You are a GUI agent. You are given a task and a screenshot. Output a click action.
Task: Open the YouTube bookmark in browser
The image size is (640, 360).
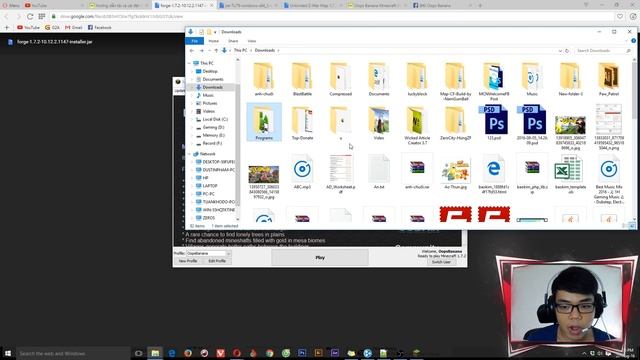28,27
